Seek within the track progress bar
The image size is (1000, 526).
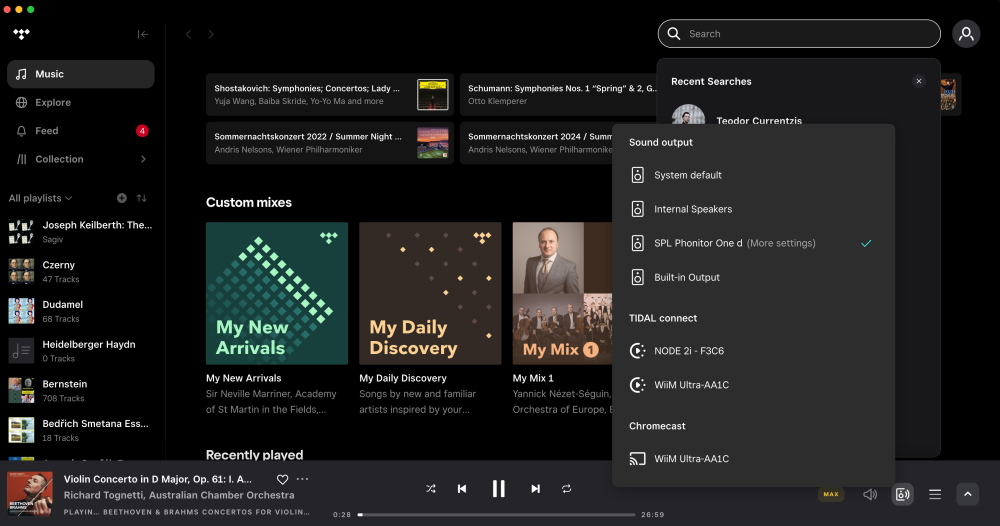point(497,515)
